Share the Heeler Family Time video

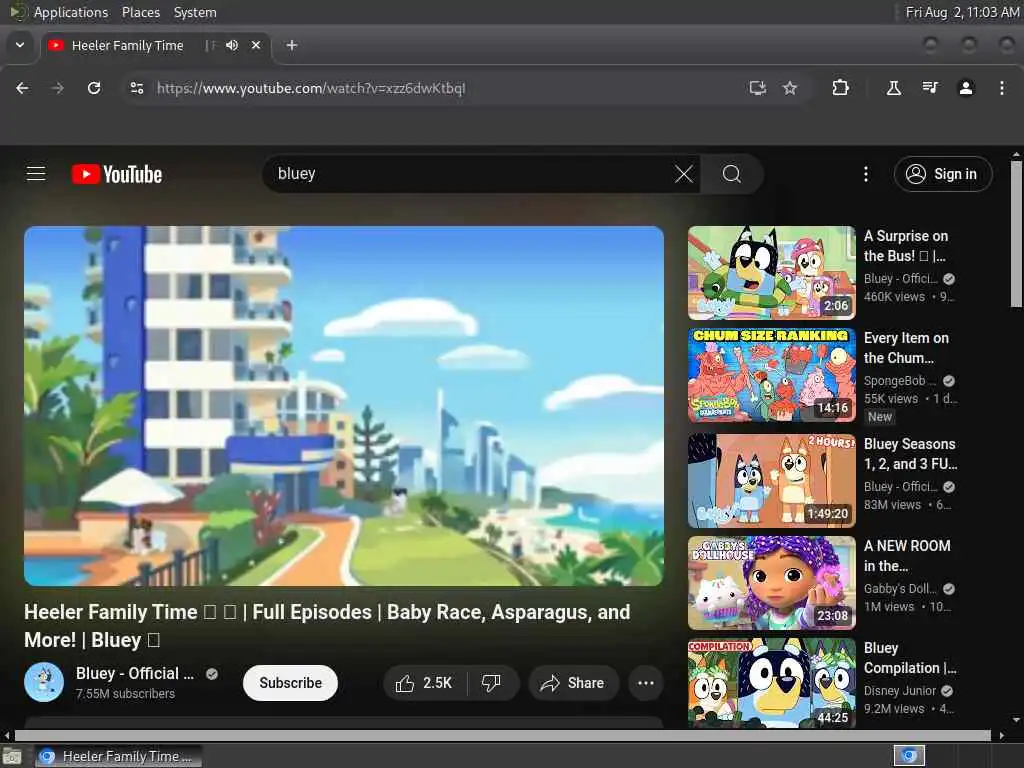pos(573,683)
